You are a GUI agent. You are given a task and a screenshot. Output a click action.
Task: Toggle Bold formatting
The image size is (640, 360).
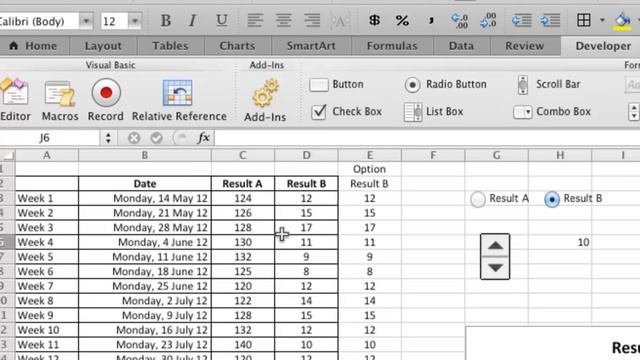tap(165, 20)
